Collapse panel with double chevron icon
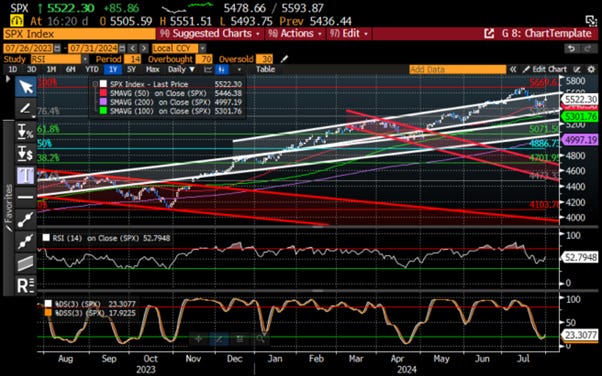The width and height of the screenshot is (602, 376). (513, 70)
